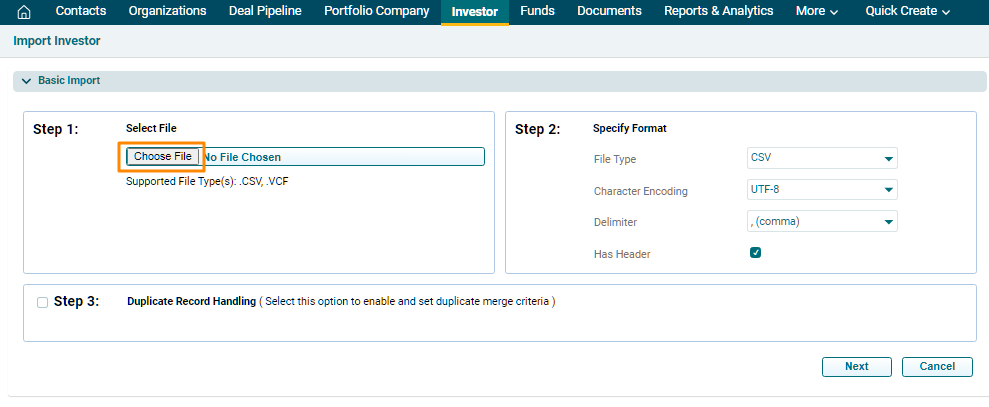Click the Next button
The image size is (989, 407).
point(856,367)
